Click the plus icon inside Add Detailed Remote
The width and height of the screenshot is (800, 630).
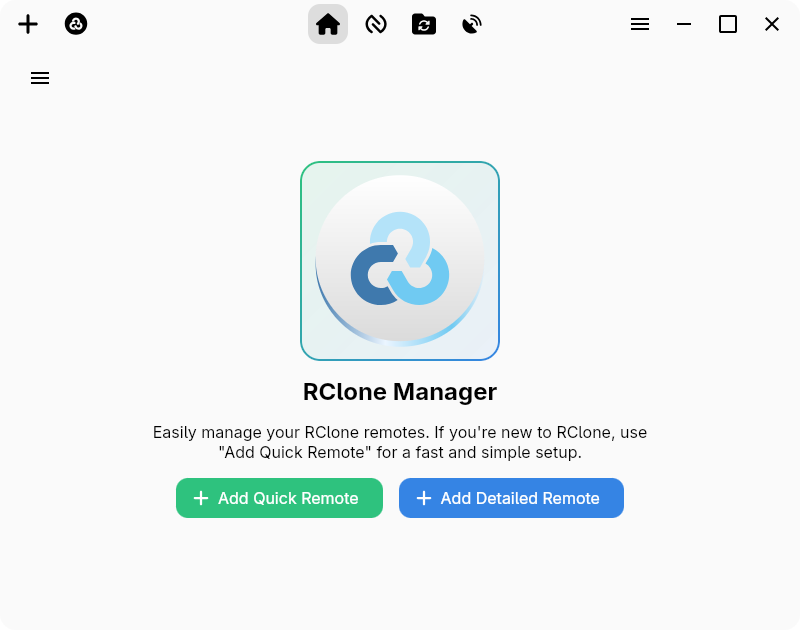click(x=424, y=498)
